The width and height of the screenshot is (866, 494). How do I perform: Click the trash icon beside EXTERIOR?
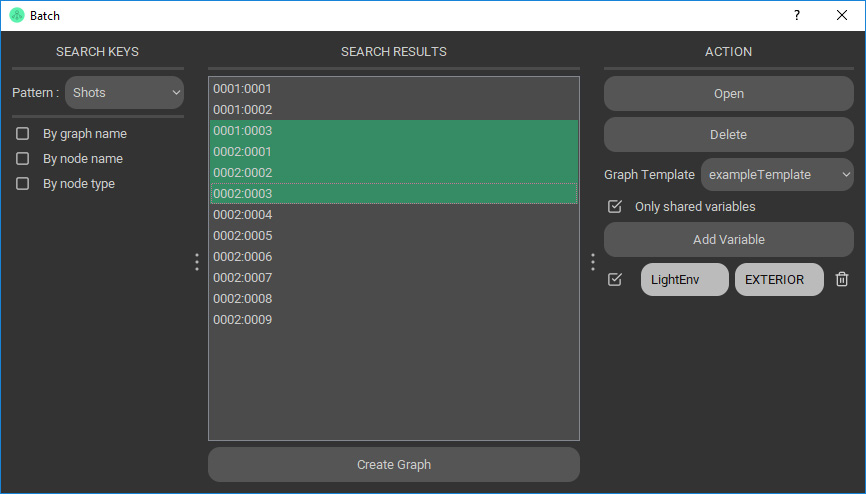coord(842,280)
